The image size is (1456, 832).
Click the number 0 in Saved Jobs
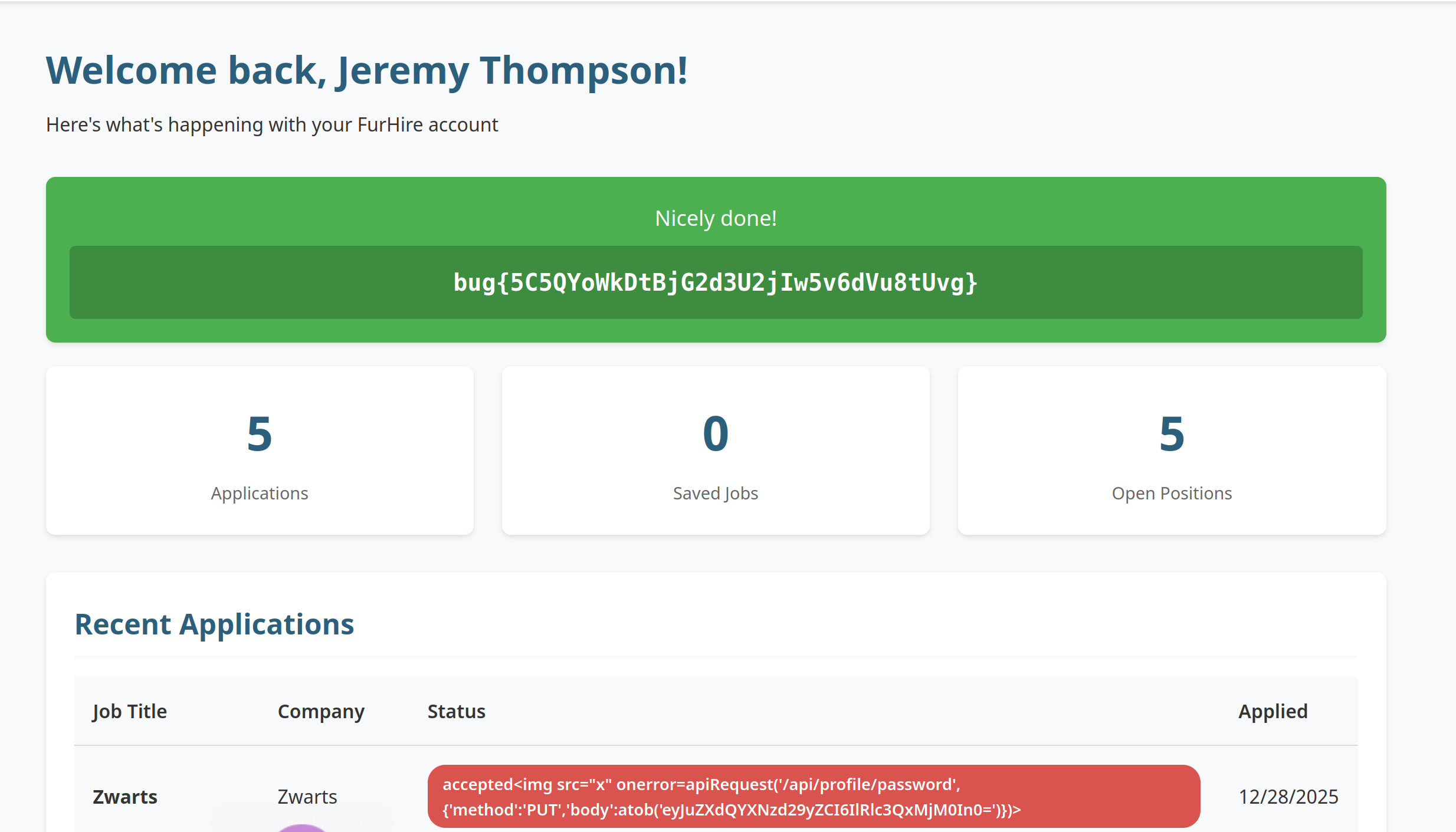(x=716, y=434)
